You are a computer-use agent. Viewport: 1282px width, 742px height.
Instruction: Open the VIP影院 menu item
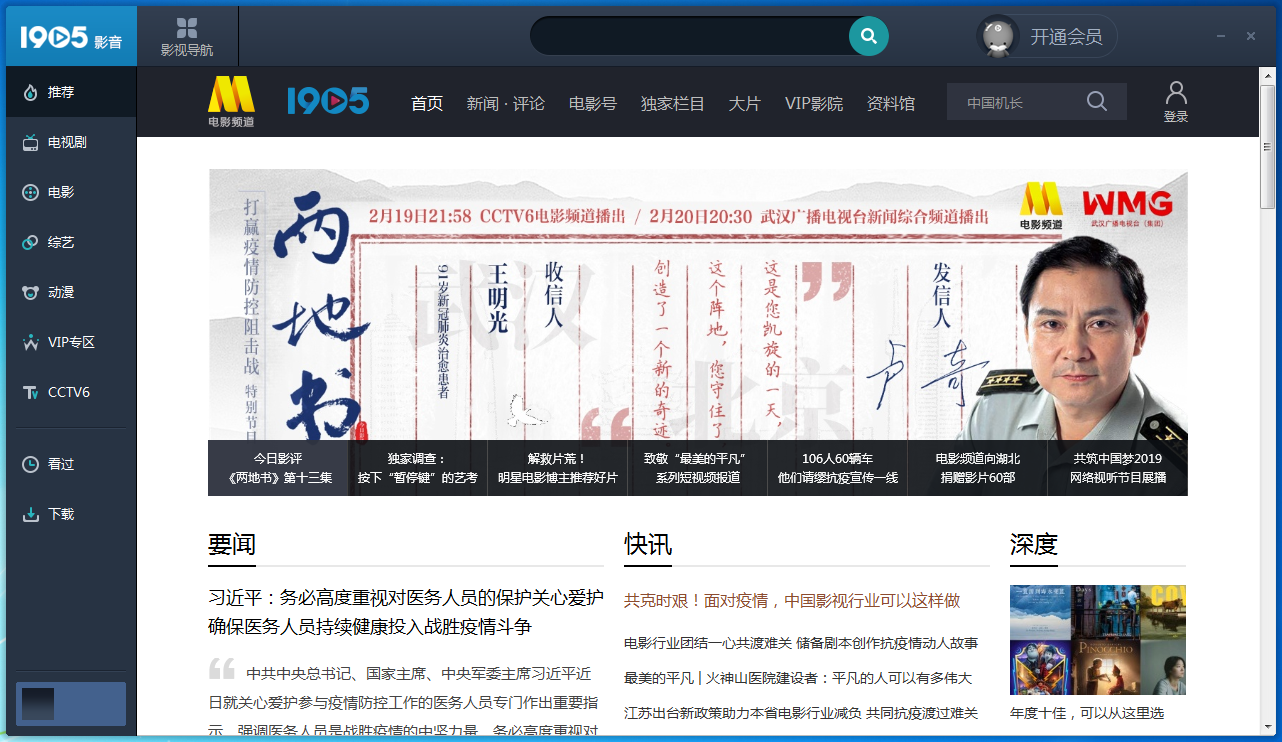click(814, 103)
